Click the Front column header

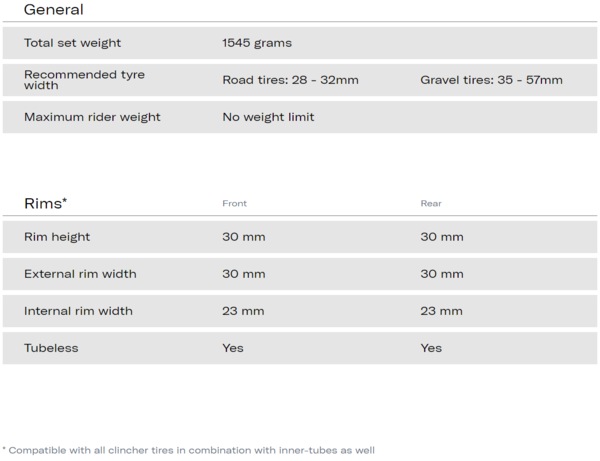(x=235, y=204)
